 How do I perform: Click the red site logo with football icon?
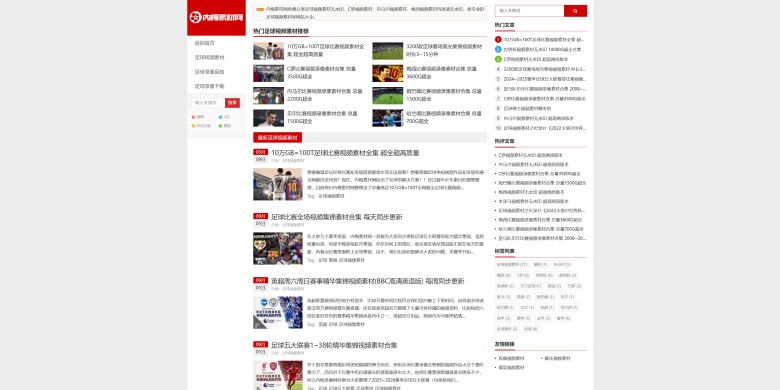216,17
